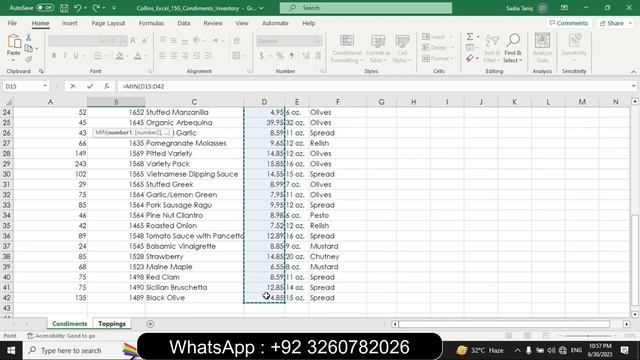Click the Share button

616,23
